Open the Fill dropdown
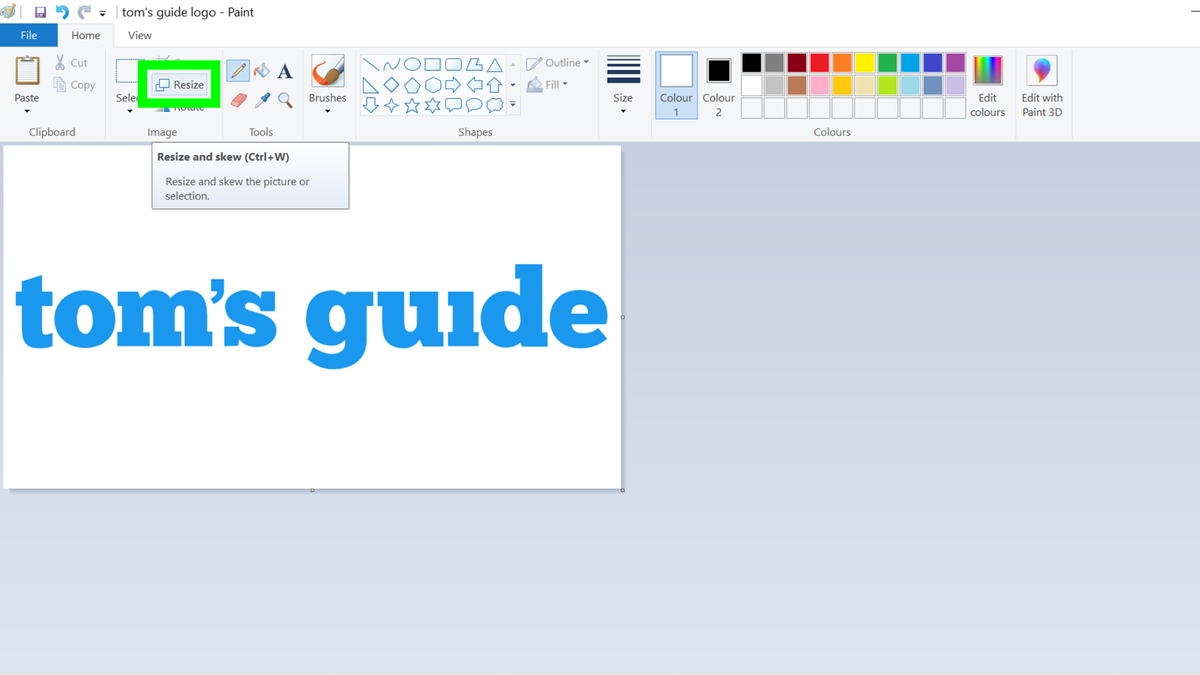Image resolution: width=1200 pixels, height=675 pixels. (x=548, y=84)
